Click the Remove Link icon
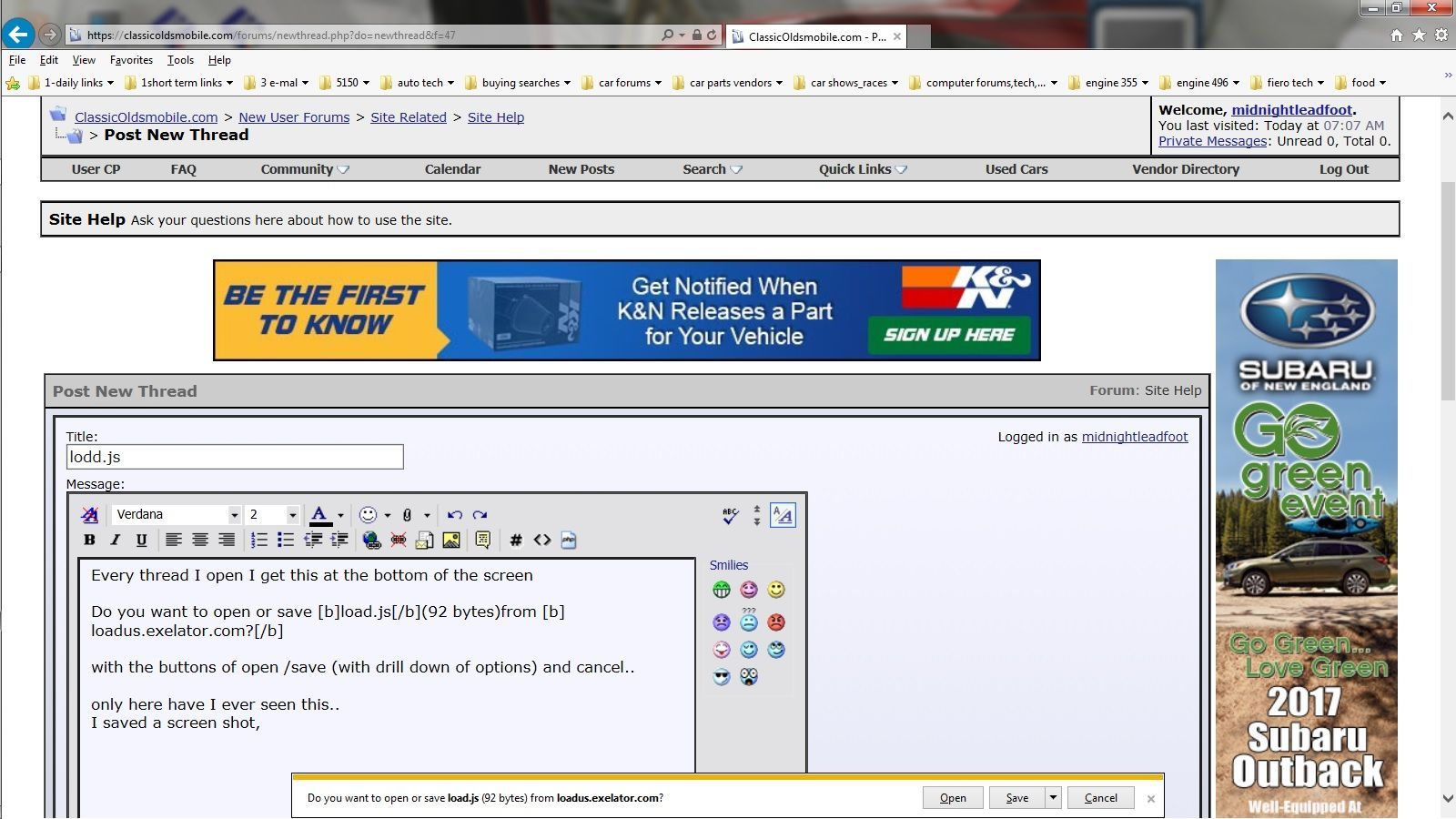Image resolution: width=1456 pixels, height=819 pixels. click(398, 540)
